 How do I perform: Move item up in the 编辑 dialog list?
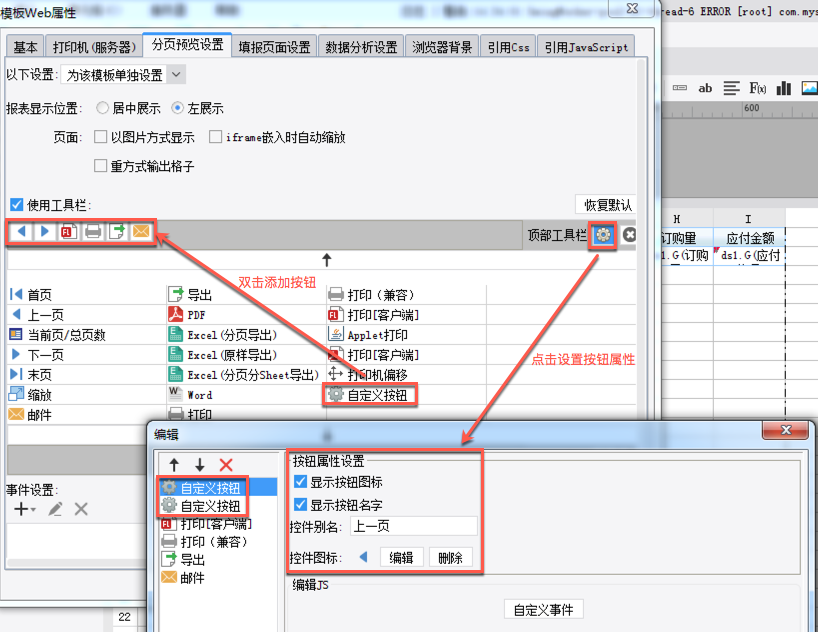pos(174,464)
